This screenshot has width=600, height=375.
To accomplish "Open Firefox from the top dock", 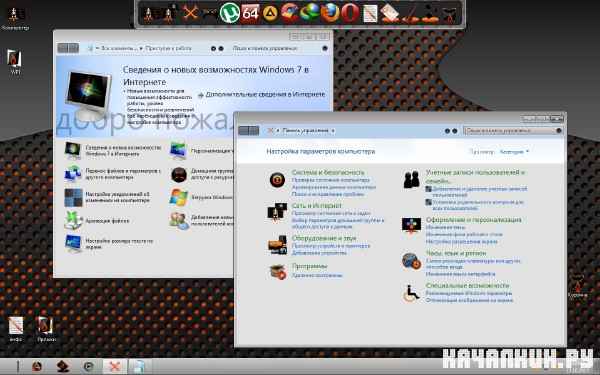I will (x=329, y=13).
